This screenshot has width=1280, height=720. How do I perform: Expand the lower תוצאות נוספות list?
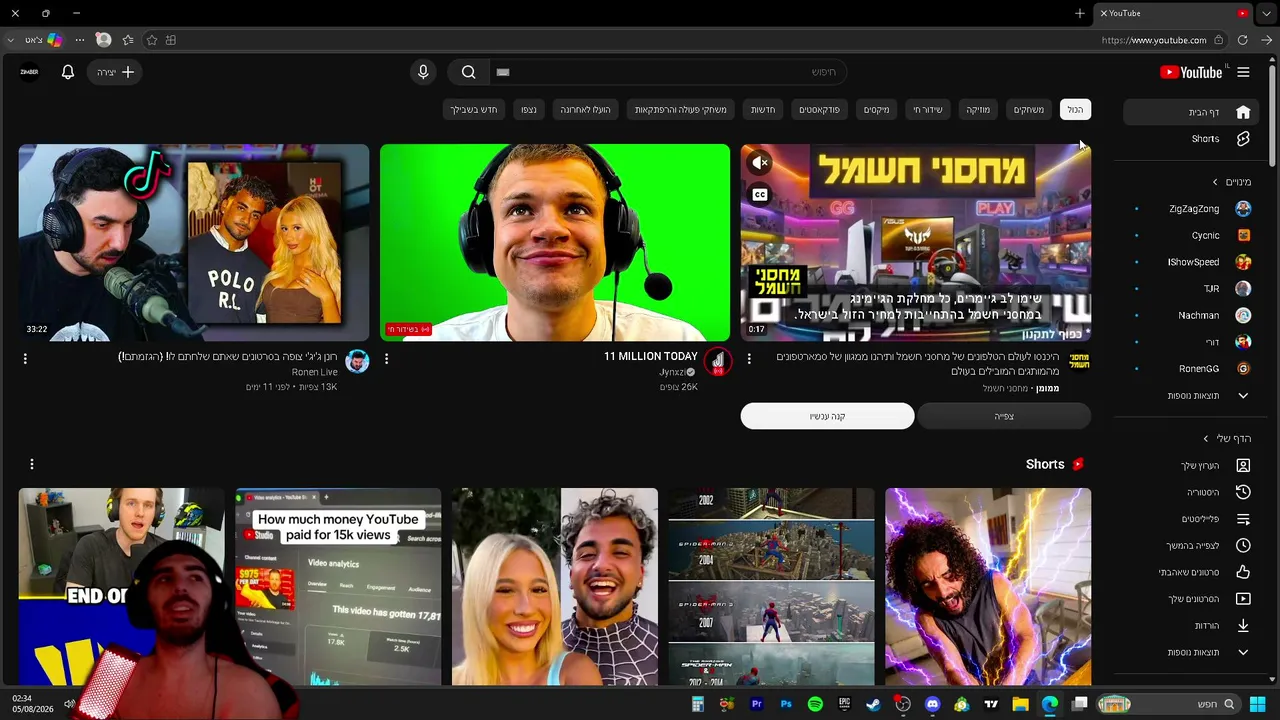coord(1192,653)
